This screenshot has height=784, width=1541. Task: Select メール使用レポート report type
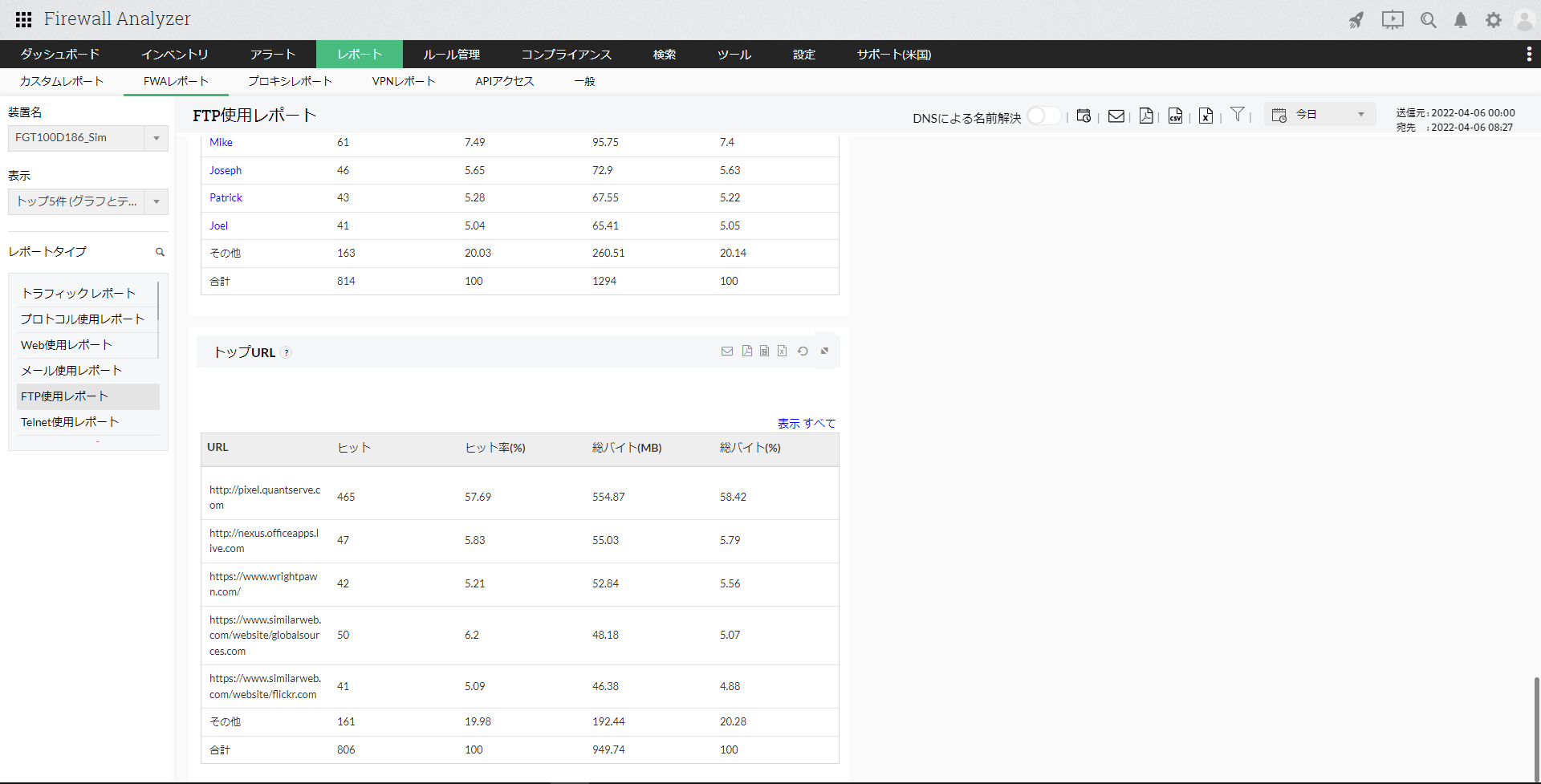coord(71,371)
